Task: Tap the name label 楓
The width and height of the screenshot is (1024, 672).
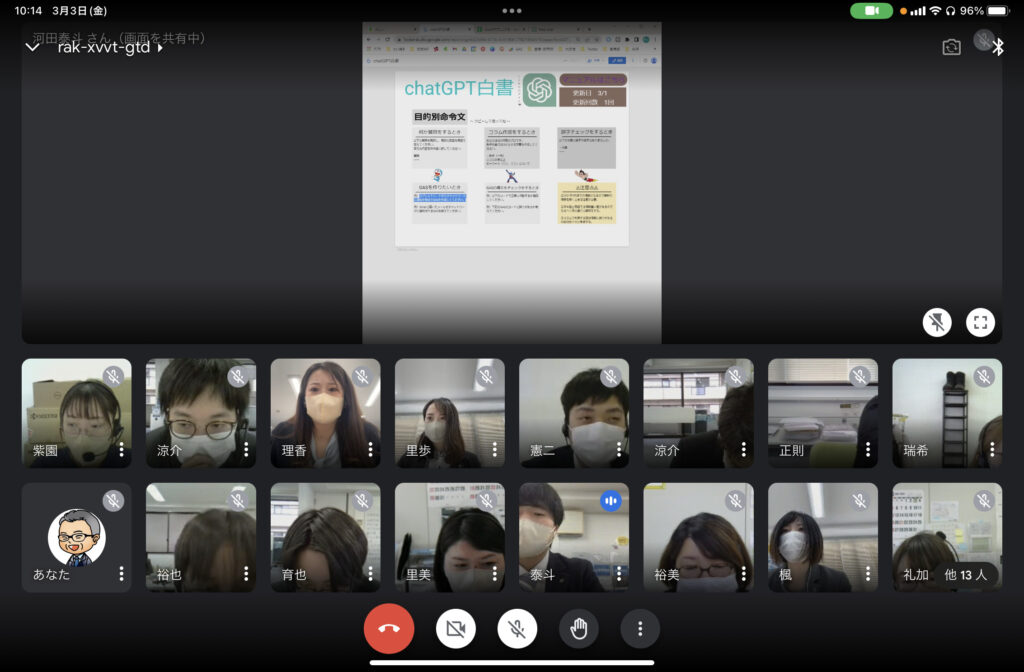Action: (x=786, y=575)
